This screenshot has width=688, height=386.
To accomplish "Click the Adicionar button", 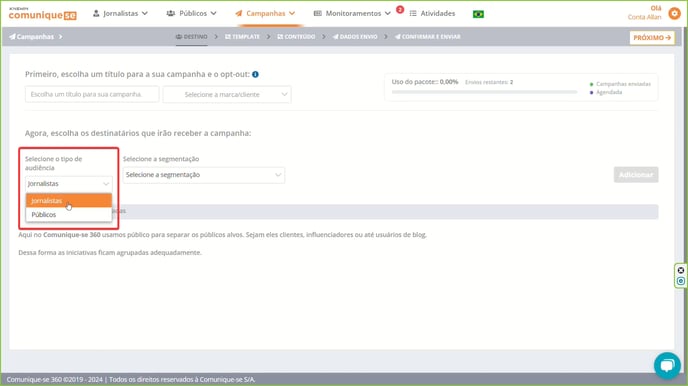I will 636,175.
